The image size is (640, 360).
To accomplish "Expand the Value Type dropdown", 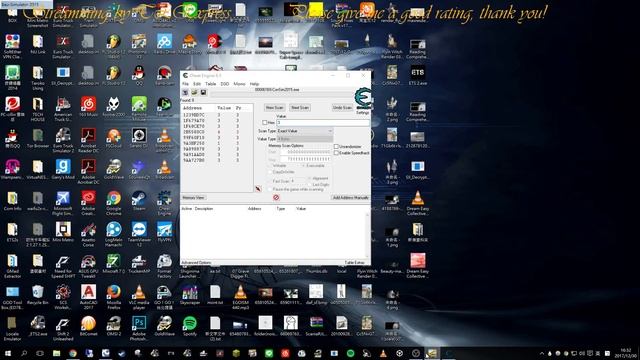I will point(305,139).
